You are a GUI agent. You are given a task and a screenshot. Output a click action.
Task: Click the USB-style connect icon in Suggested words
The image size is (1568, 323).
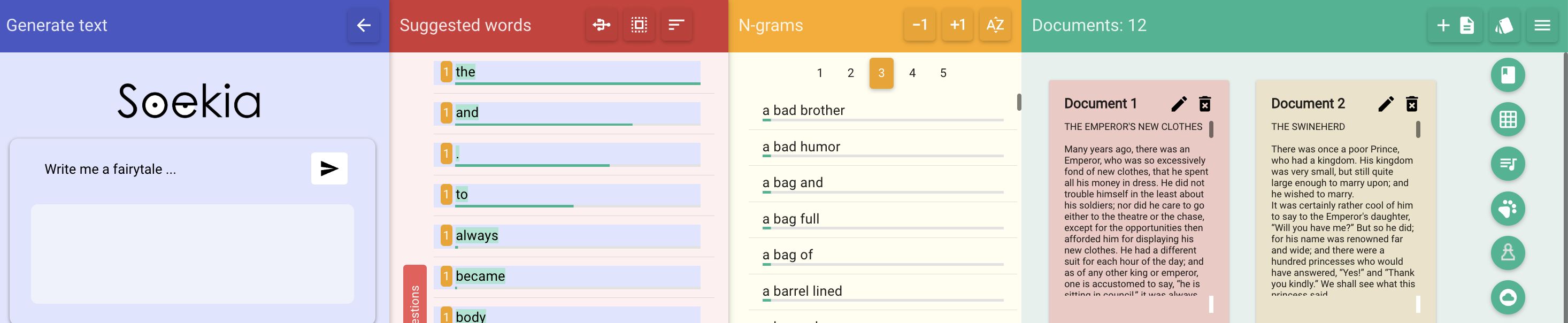(602, 25)
